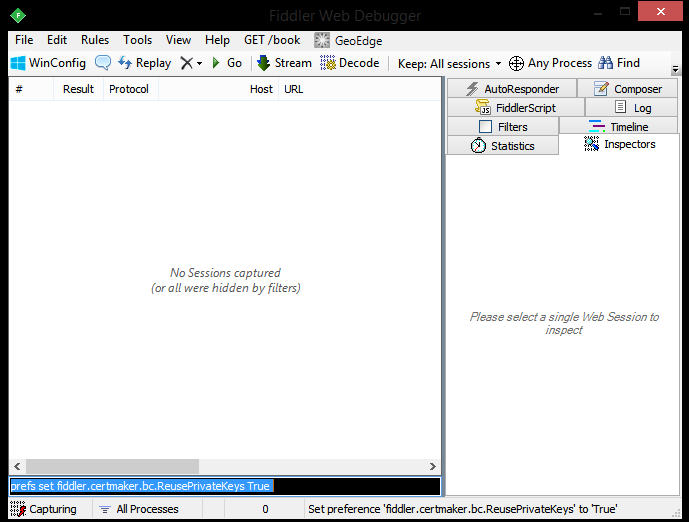Open the Keep: All sessions dropdown
The width and height of the screenshot is (689, 522).
coord(449,64)
